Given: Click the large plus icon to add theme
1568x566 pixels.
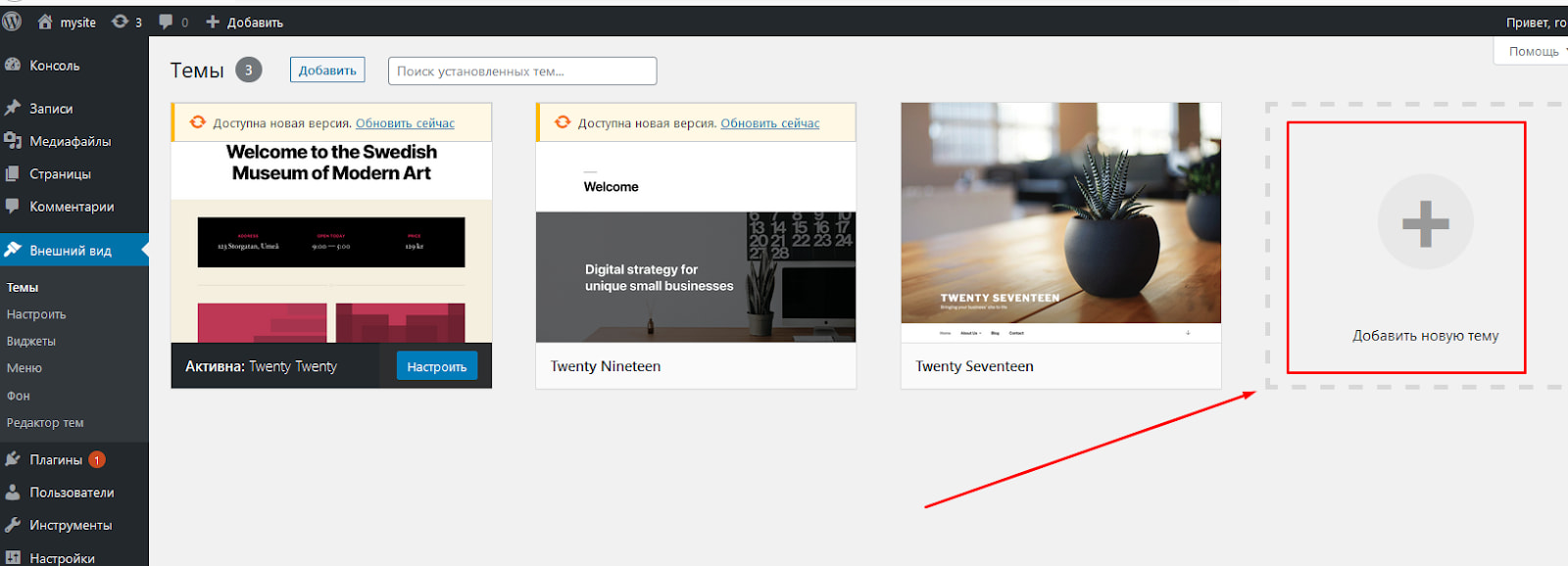Looking at the screenshot, I should point(1425,222).
